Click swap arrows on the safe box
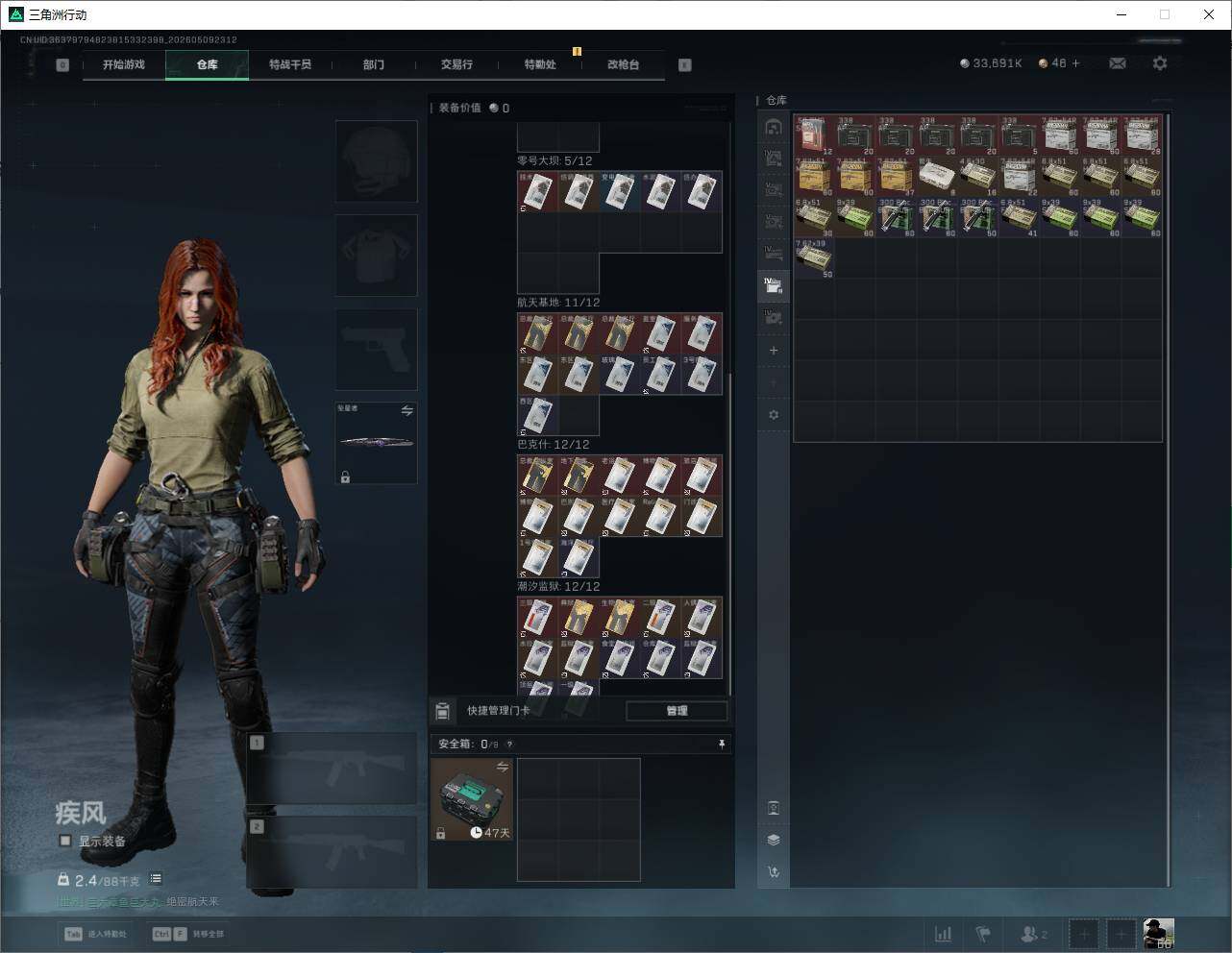1232x953 pixels. pyautogui.click(x=503, y=767)
